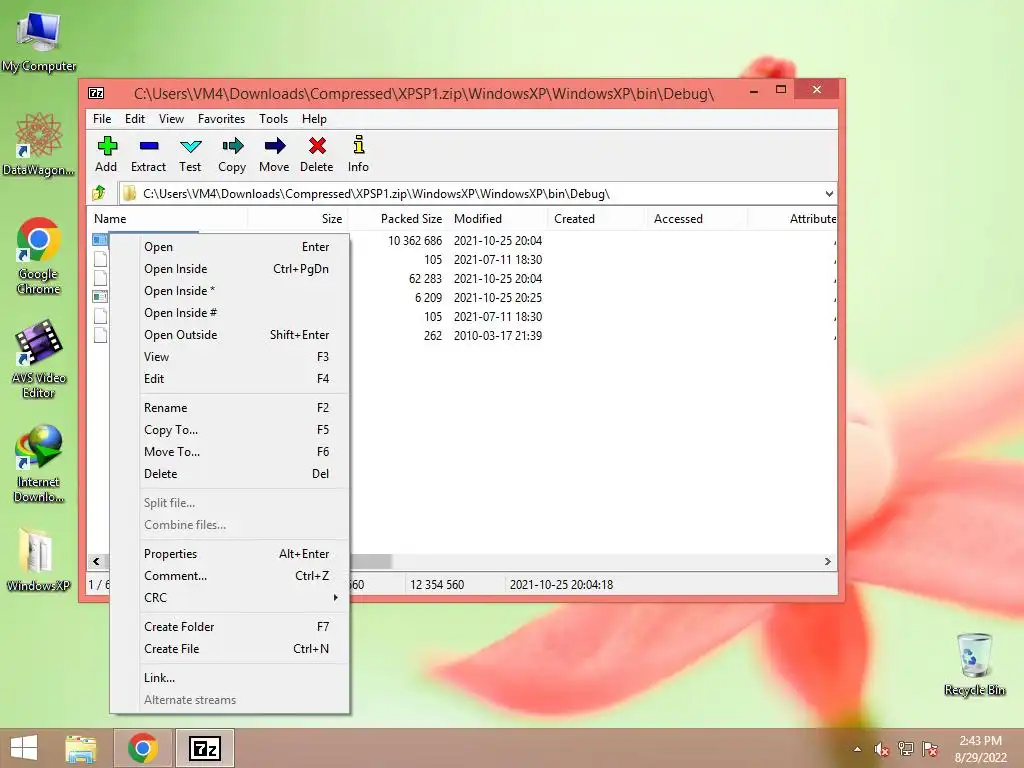The image size is (1024, 768).
Task: Open DataWagon desktop shortcut
Action: (39, 144)
